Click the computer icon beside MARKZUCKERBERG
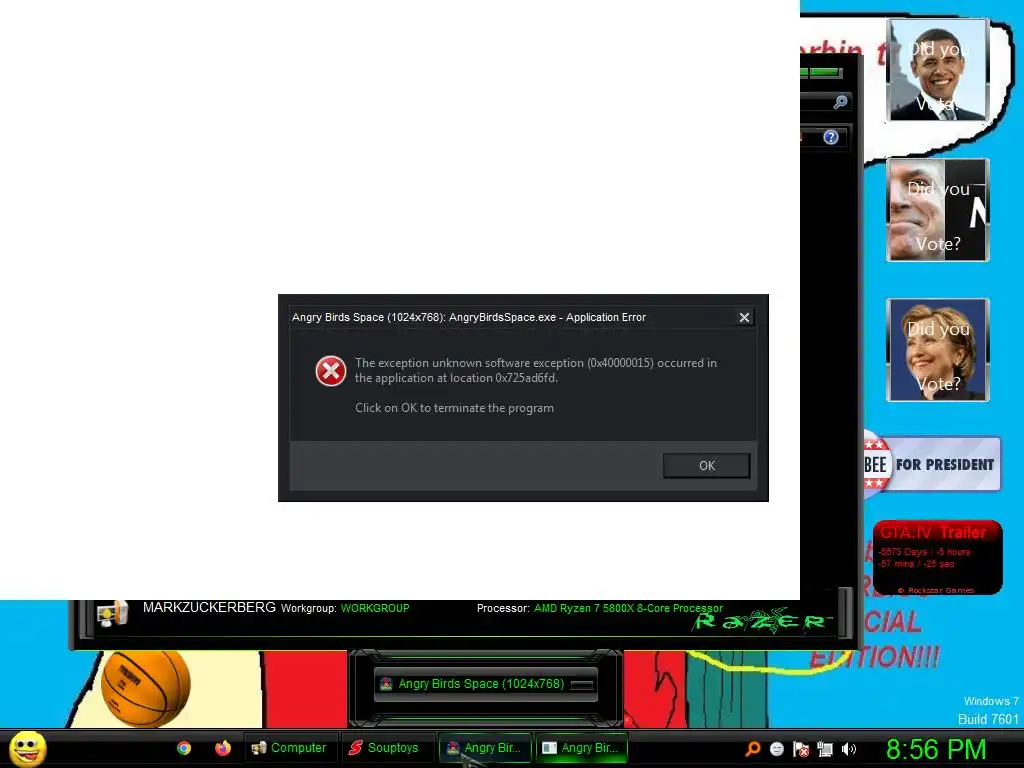Viewport: 1024px width, 768px height. click(x=112, y=614)
